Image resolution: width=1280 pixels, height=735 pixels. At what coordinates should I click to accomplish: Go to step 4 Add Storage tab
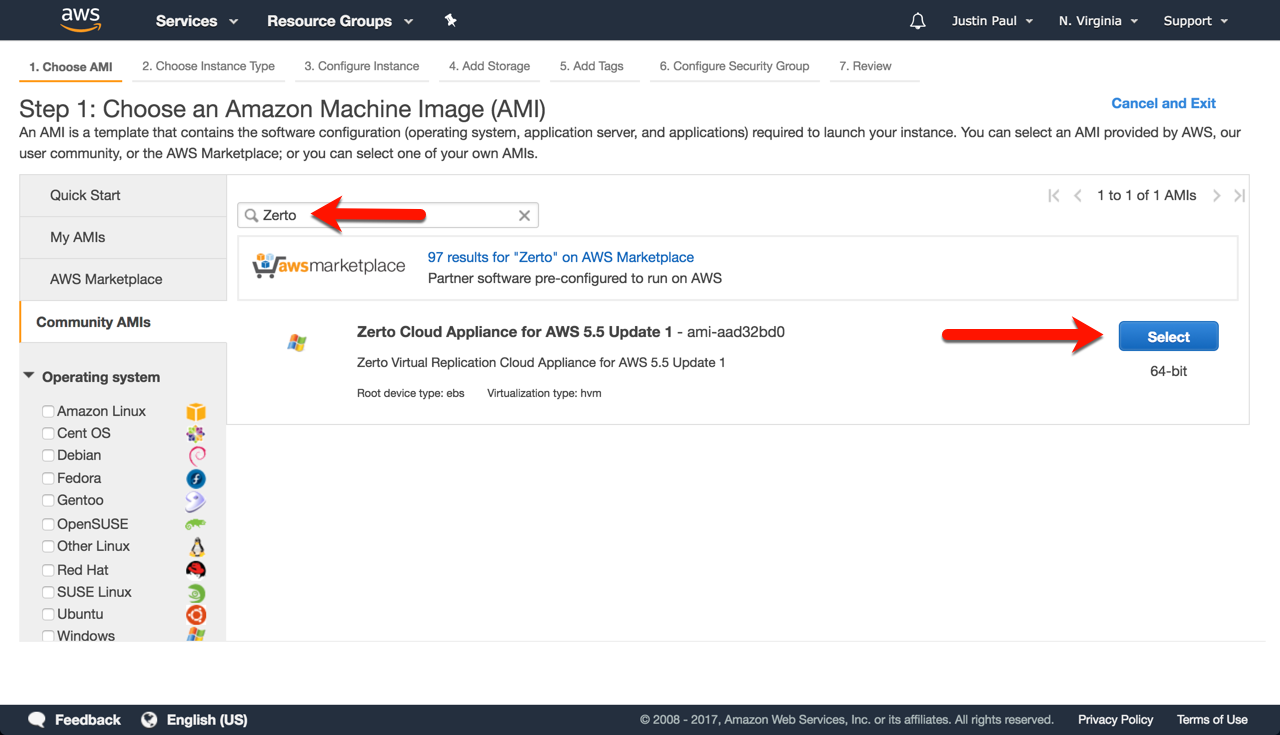coord(489,66)
